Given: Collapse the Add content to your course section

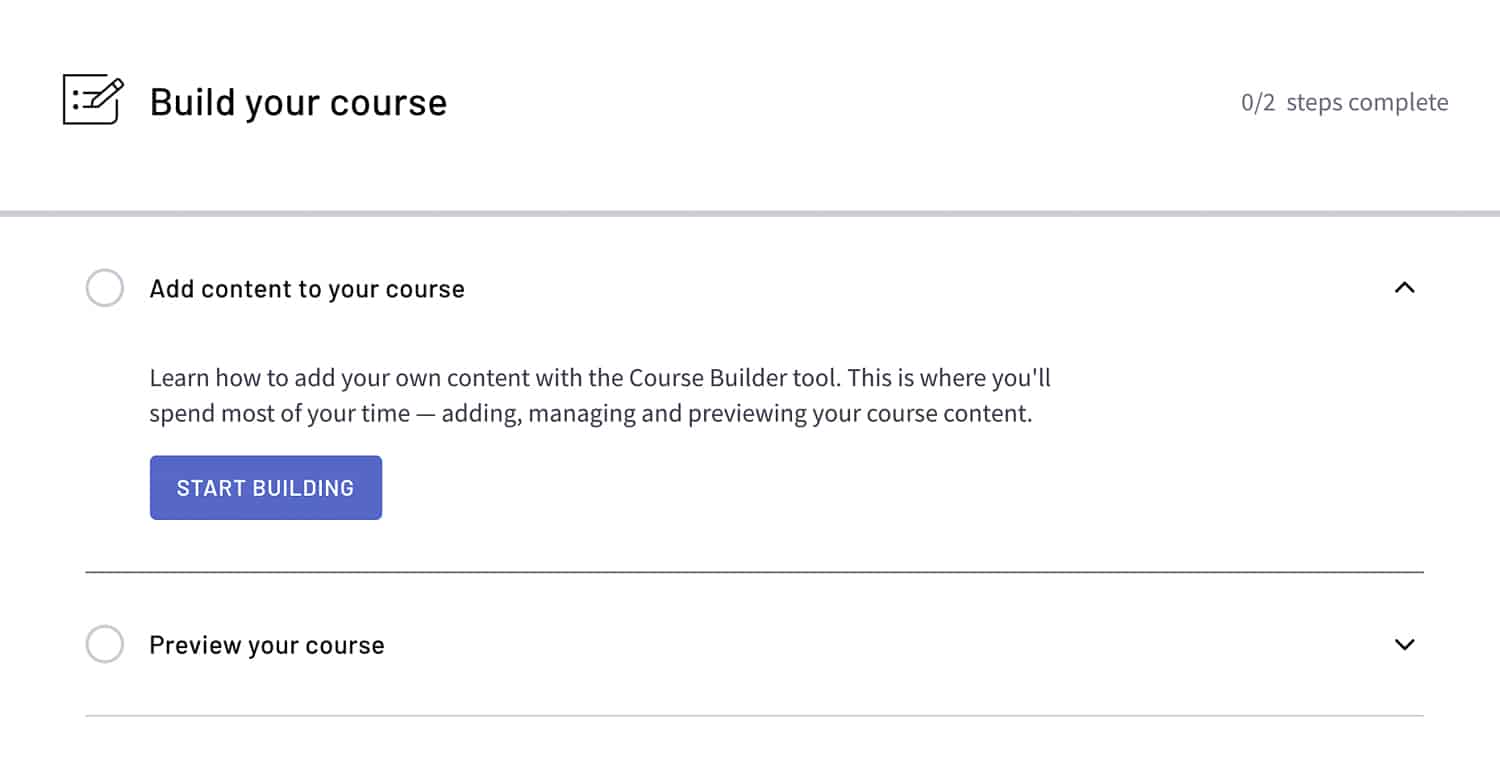Looking at the screenshot, I should [x=1405, y=288].
